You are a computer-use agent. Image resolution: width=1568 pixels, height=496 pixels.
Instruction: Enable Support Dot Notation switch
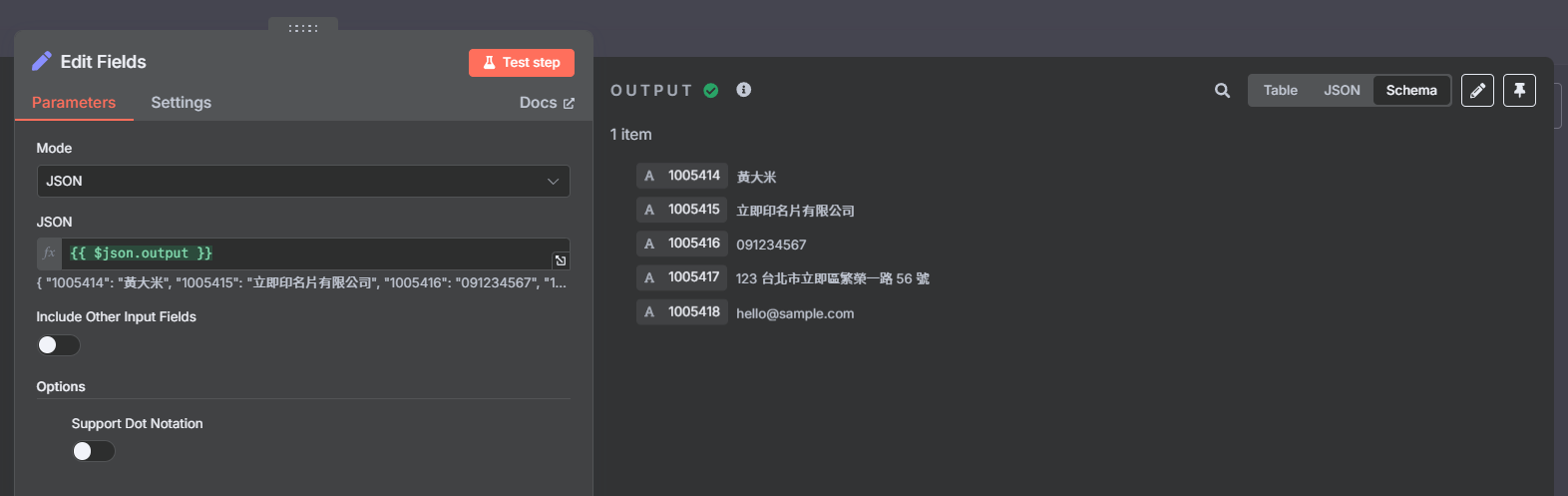tap(94, 451)
